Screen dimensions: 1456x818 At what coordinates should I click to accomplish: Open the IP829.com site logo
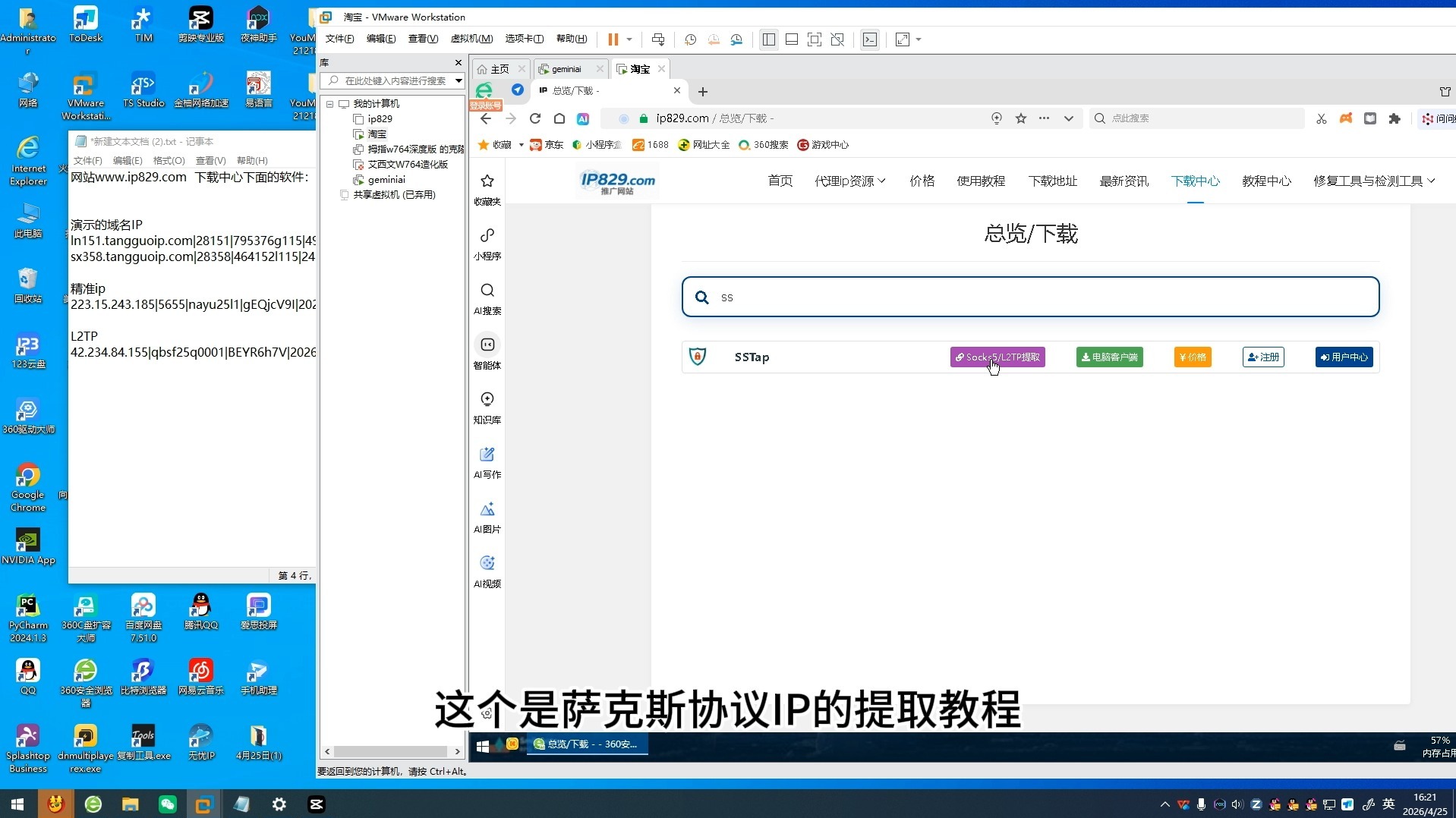click(x=617, y=182)
